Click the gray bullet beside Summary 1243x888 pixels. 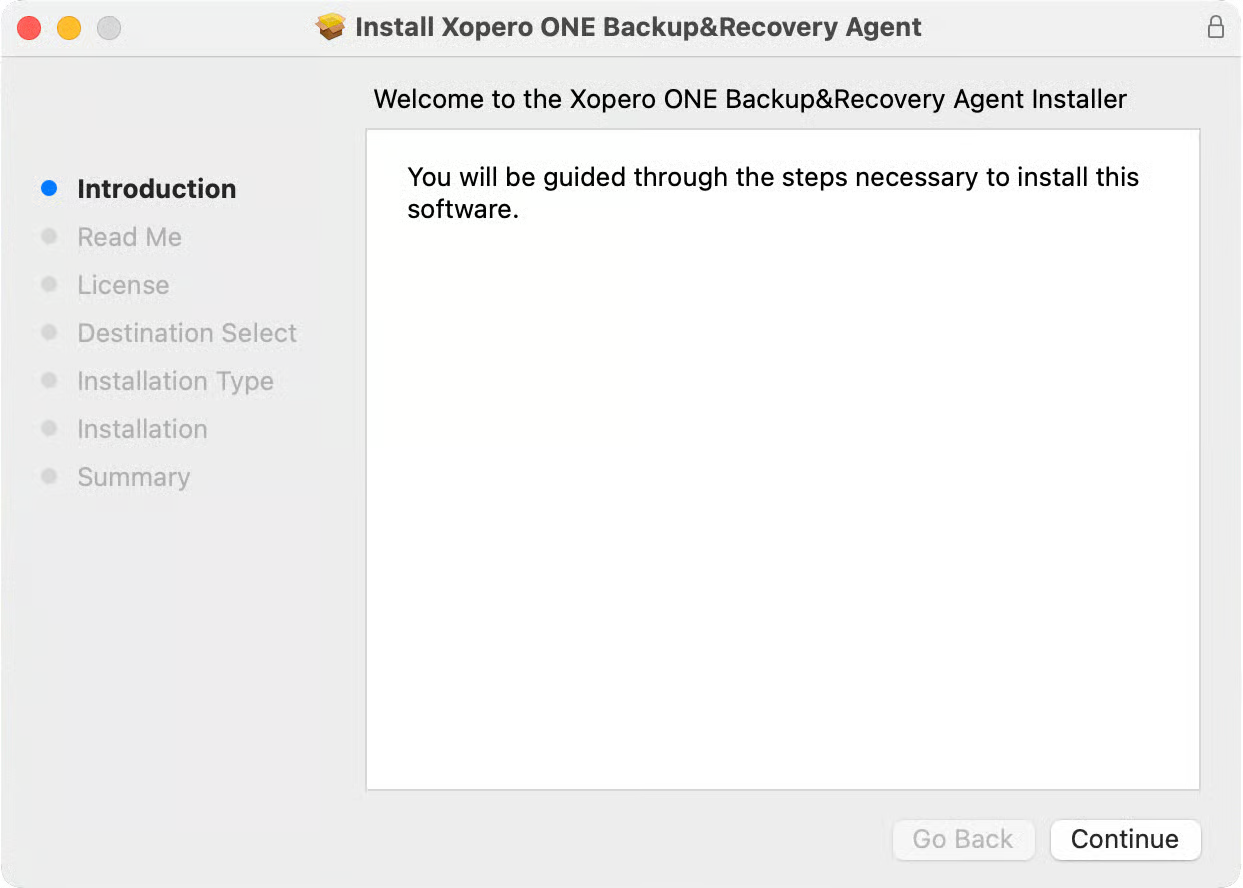pyautogui.click(x=49, y=477)
